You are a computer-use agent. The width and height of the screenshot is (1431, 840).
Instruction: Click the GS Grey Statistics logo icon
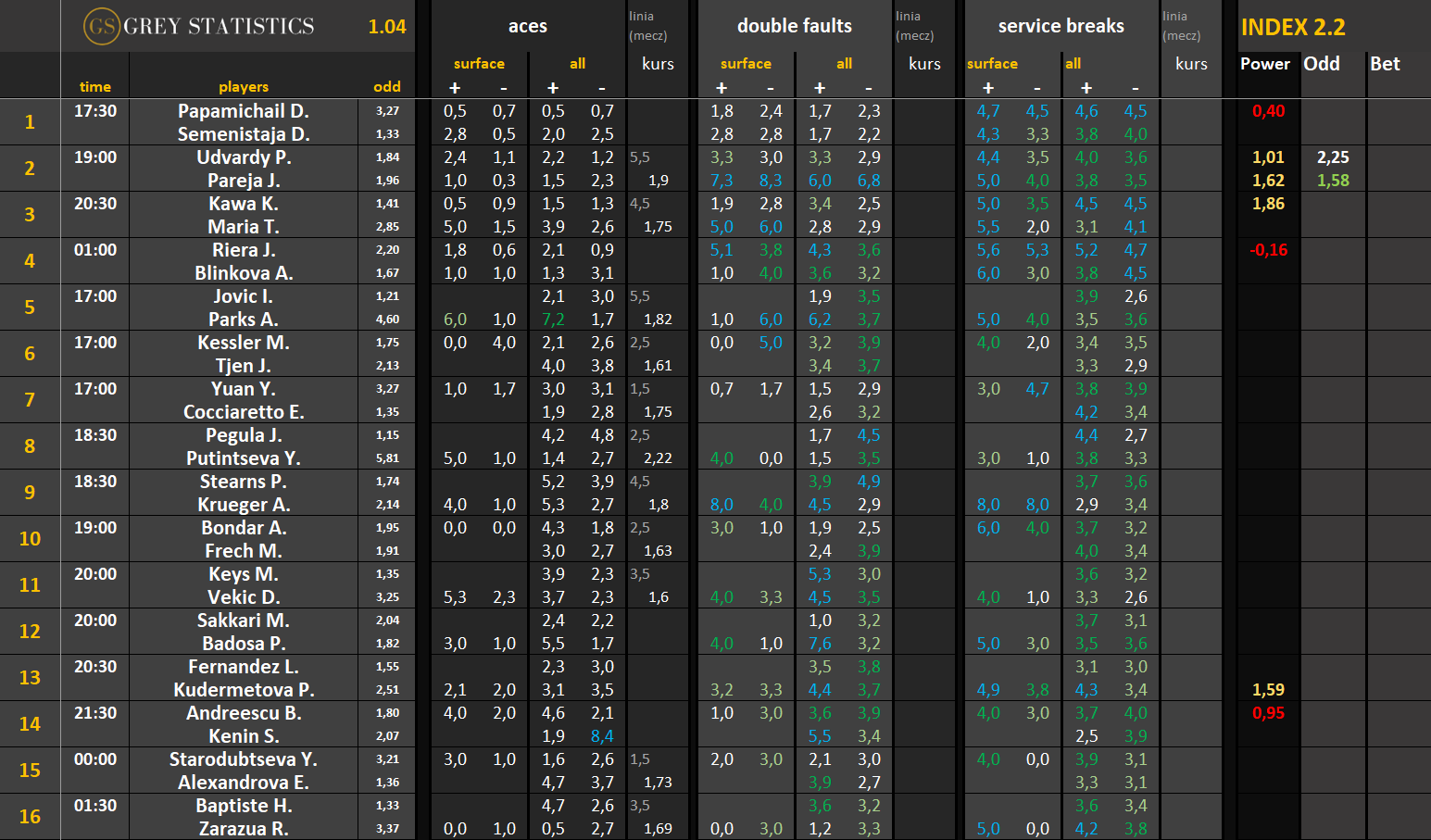point(101,27)
